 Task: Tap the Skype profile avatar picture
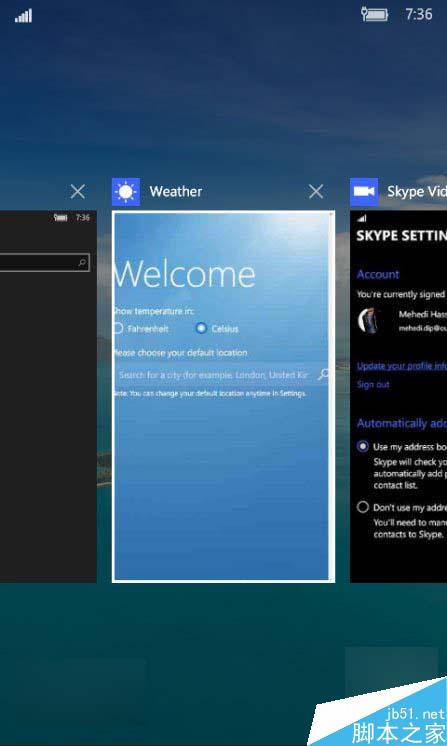point(369,319)
